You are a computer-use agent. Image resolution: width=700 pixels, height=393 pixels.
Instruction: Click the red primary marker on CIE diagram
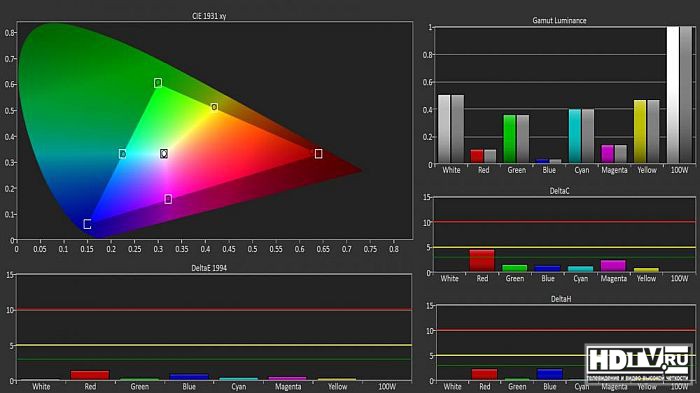point(318,154)
